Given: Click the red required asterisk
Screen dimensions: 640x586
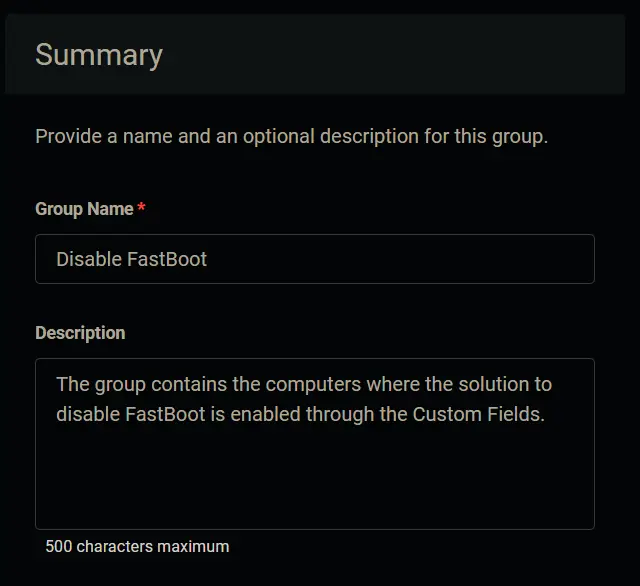Looking at the screenshot, I should point(141,206).
